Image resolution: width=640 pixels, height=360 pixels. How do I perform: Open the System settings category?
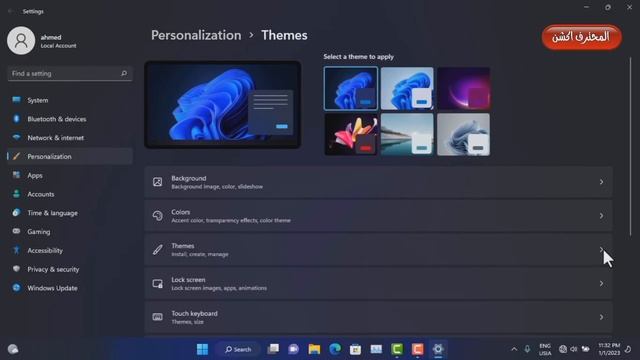point(69,100)
